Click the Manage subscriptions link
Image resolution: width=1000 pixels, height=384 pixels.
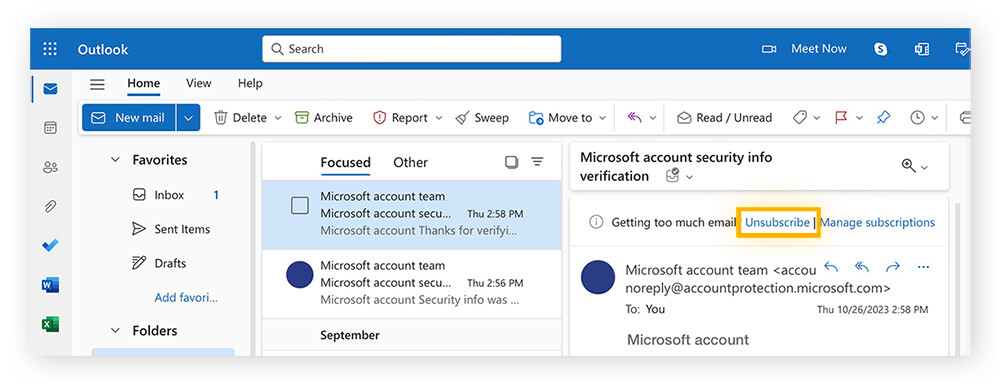[x=878, y=223]
